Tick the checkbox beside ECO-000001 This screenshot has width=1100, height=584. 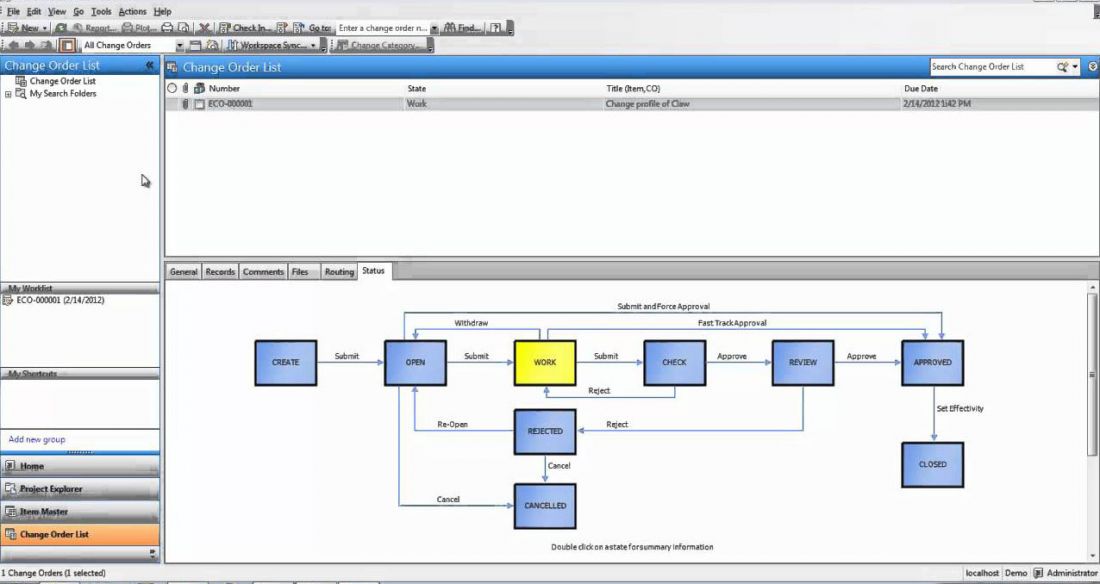coord(199,104)
